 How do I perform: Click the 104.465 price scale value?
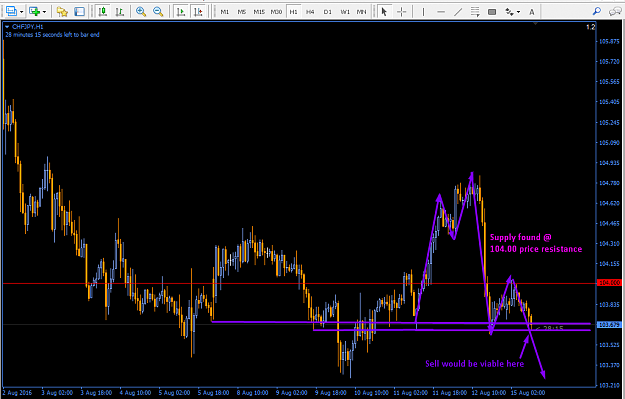[609, 223]
